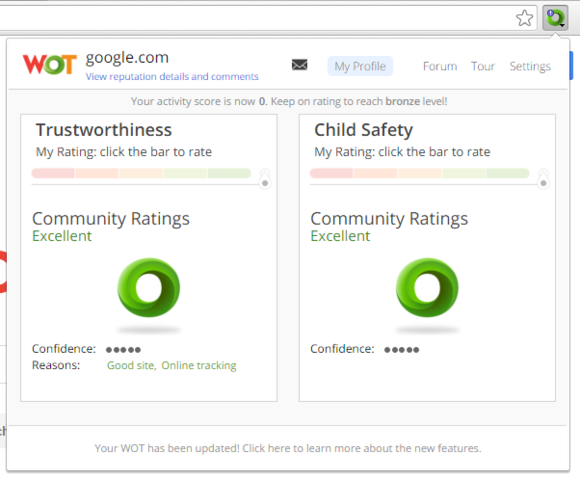The width and height of the screenshot is (580, 480).
Task: Rate Child Safety red (very poor) segment
Action: [x=331, y=173]
